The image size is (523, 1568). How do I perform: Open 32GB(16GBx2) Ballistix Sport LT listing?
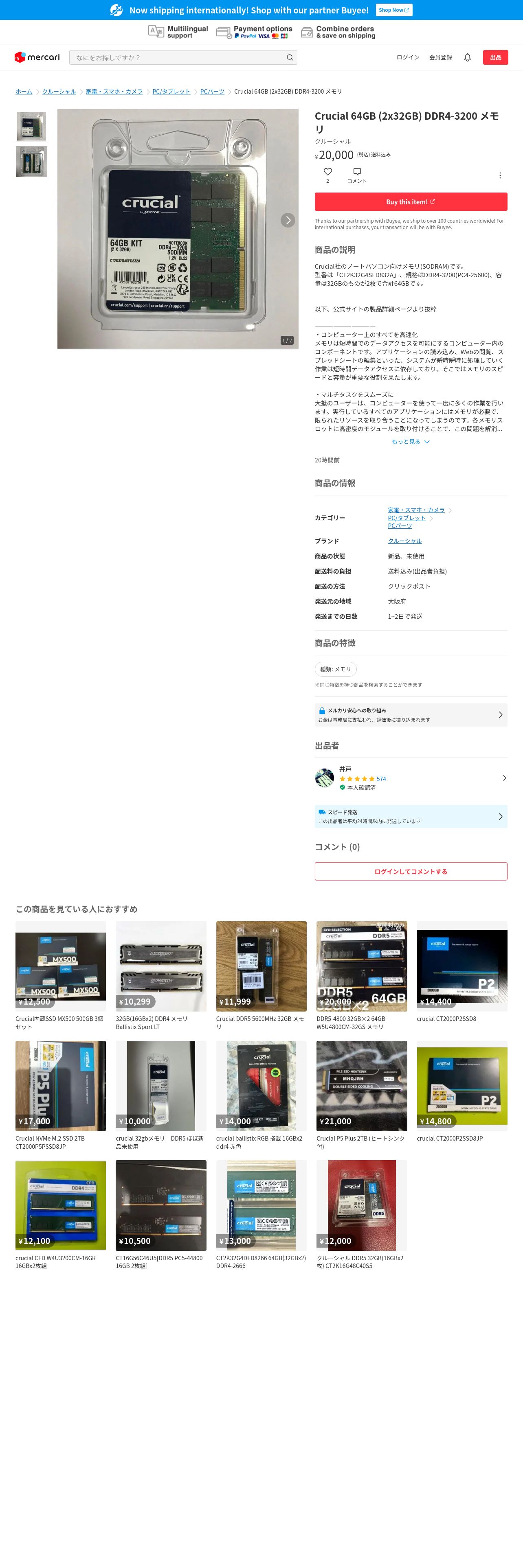(x=161, y=975)
